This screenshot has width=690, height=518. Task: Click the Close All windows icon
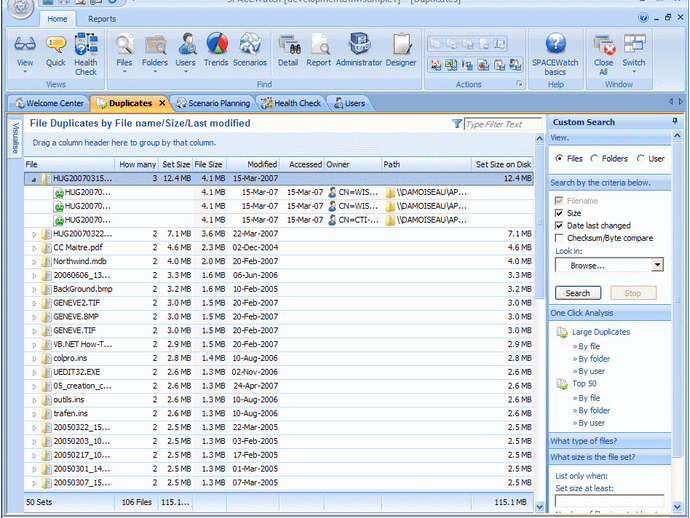[x=604, y=44]
